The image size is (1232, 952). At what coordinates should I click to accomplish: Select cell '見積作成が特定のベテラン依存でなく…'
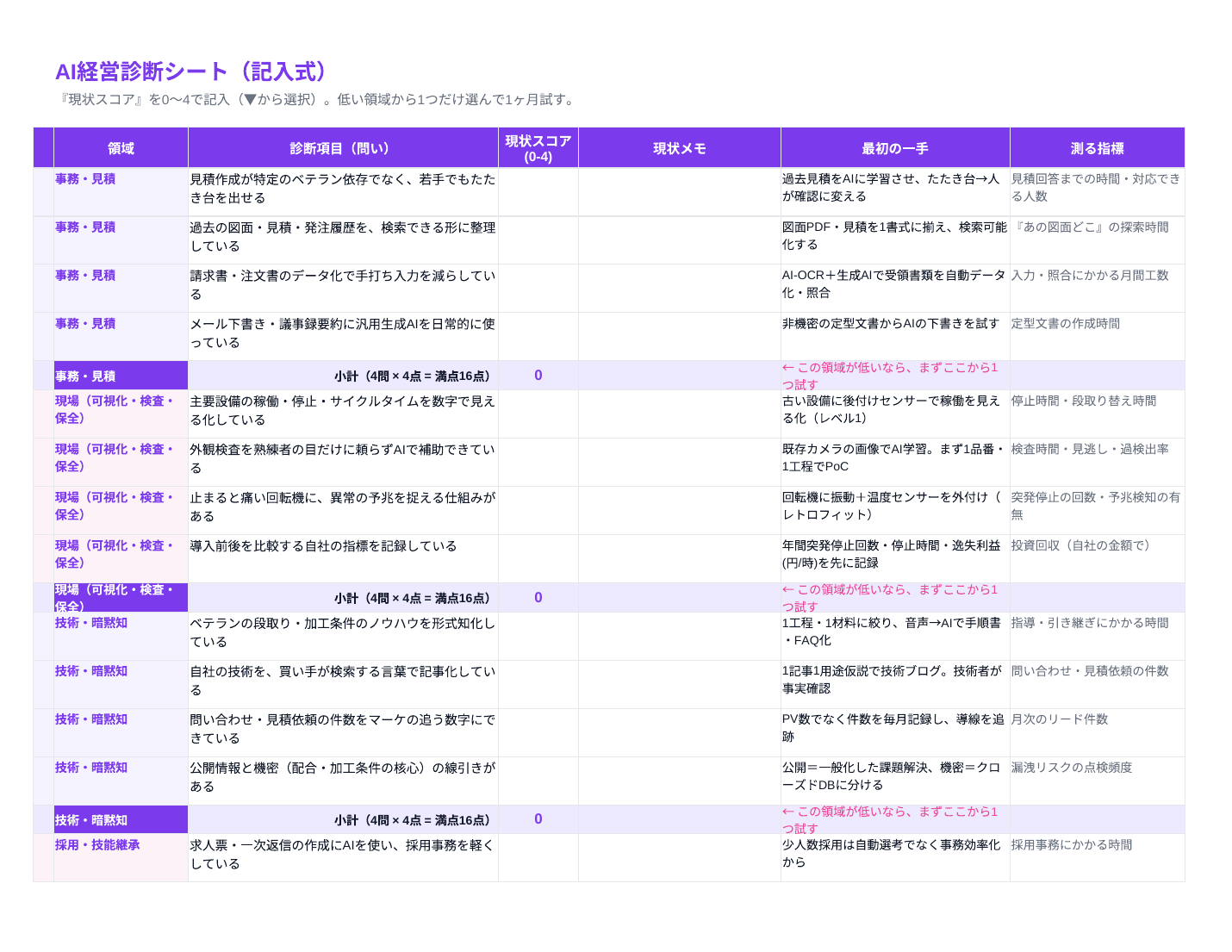343,191
